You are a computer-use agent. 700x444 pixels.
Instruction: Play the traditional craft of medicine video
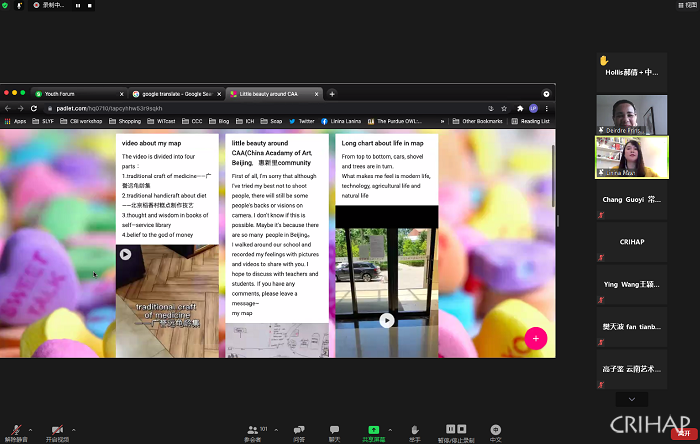(125, 254)
